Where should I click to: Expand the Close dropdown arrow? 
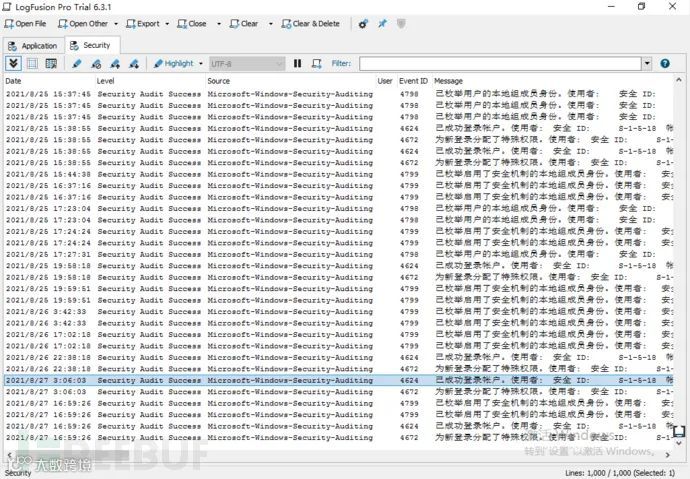[219, 24]
